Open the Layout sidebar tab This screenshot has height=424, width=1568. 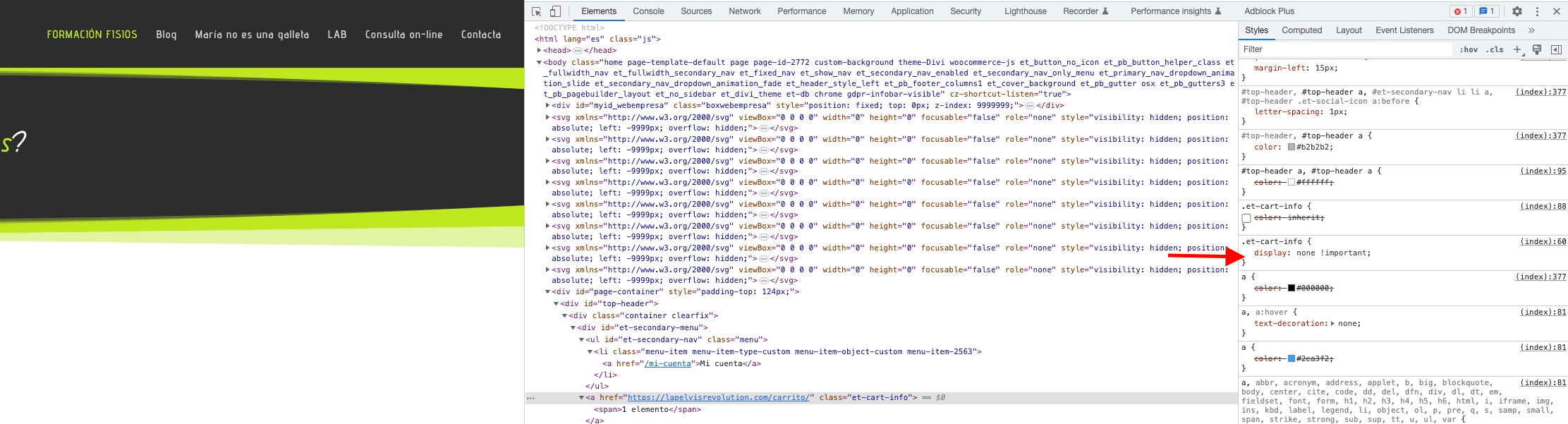click(1349, 30)
